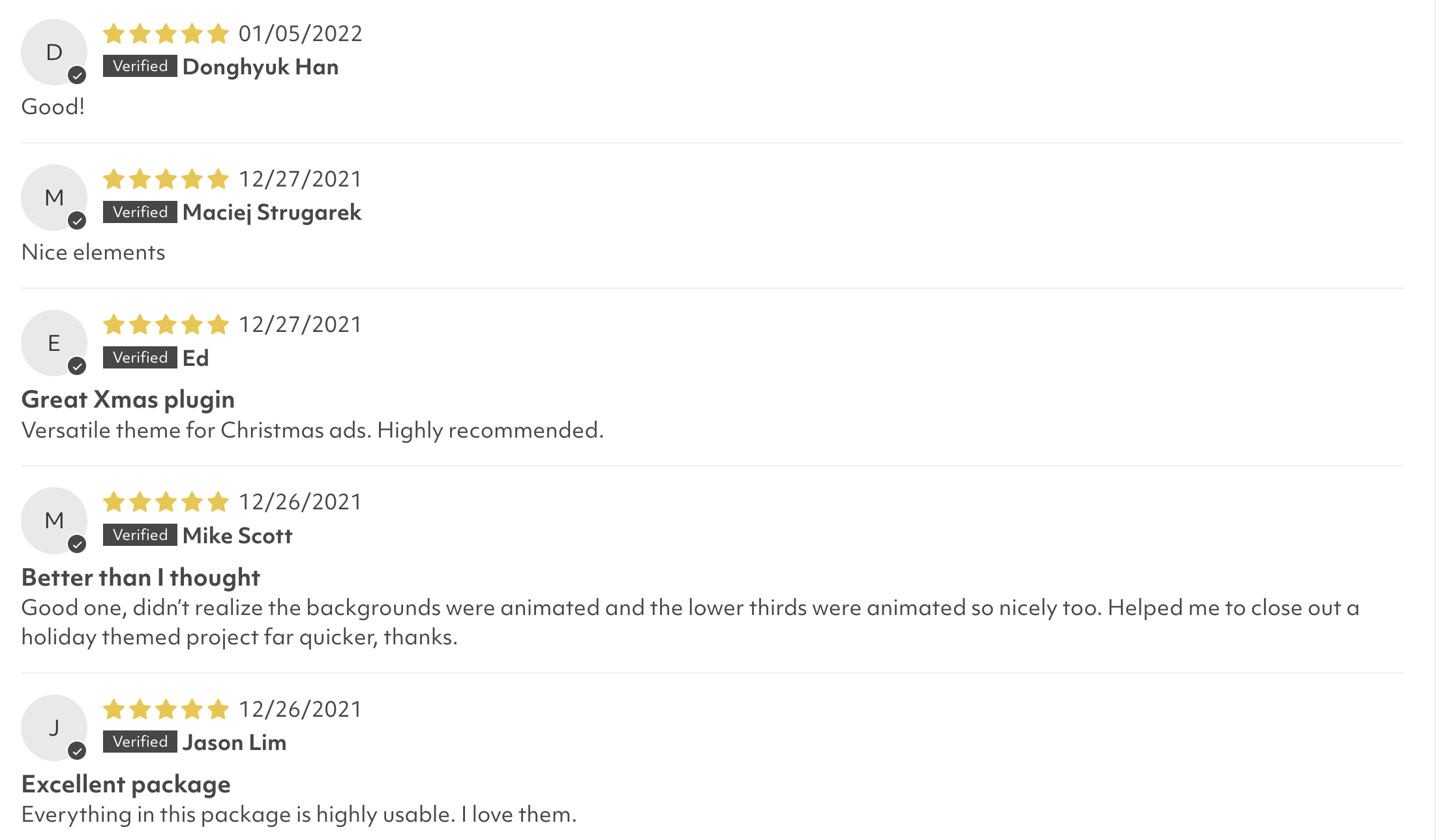The width and height of the screenshot is (1440, 840).
Task: Click the 'Excellent package' review title
Action: 126,785
